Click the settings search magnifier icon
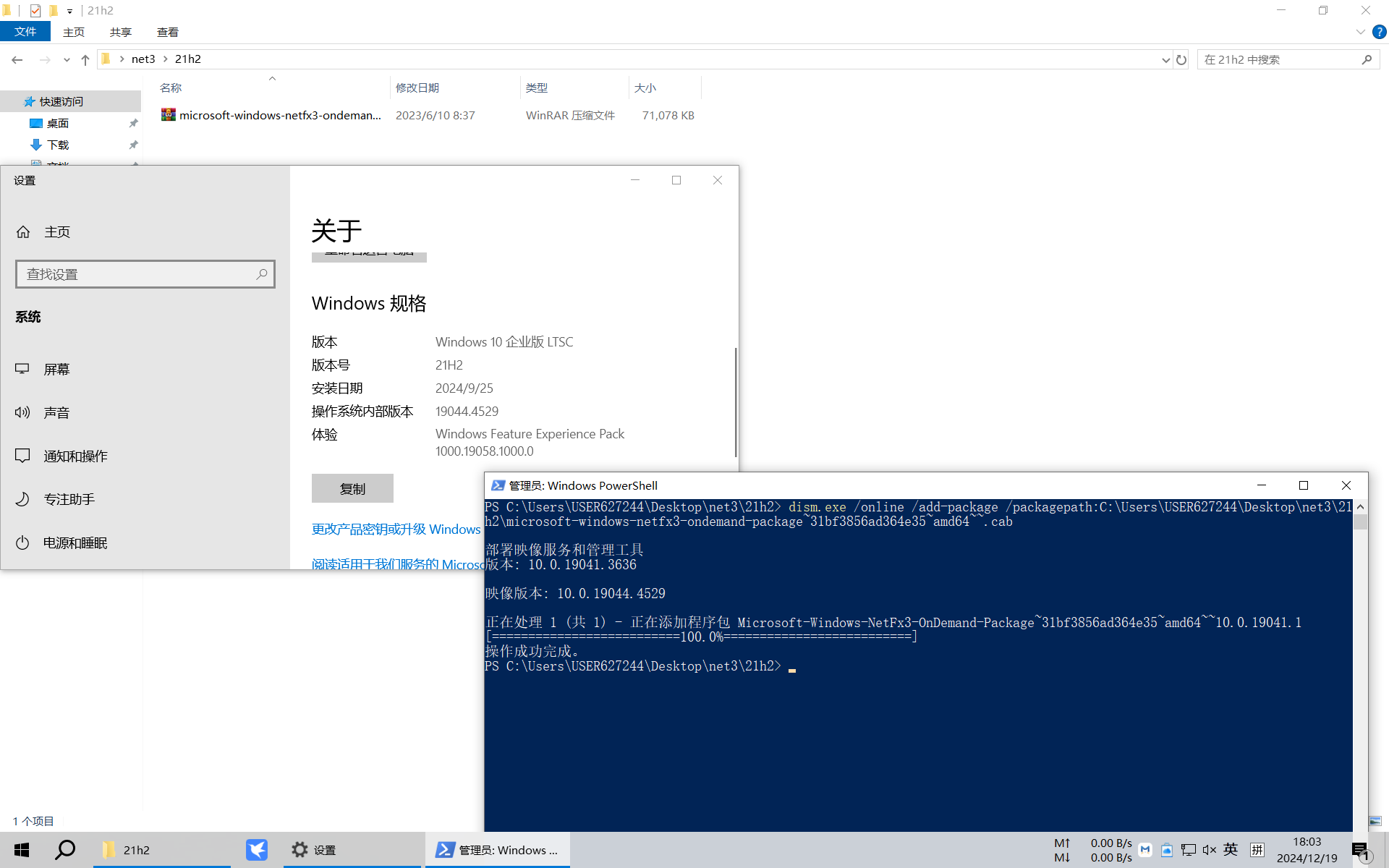 coord(262,274)
